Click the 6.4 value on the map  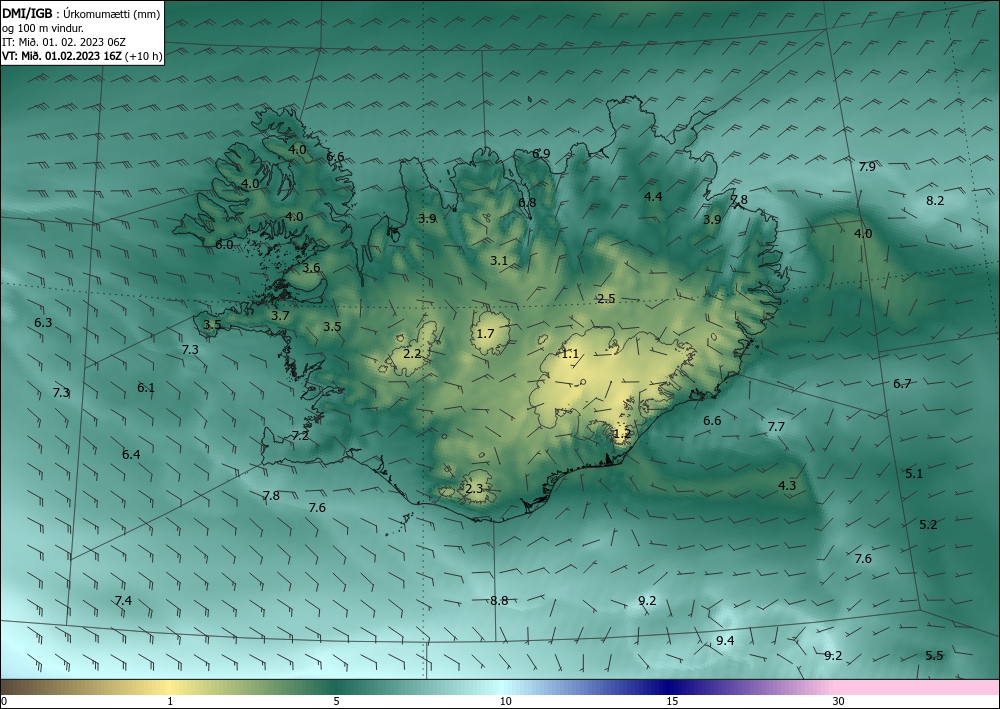(x=131, y=454)
